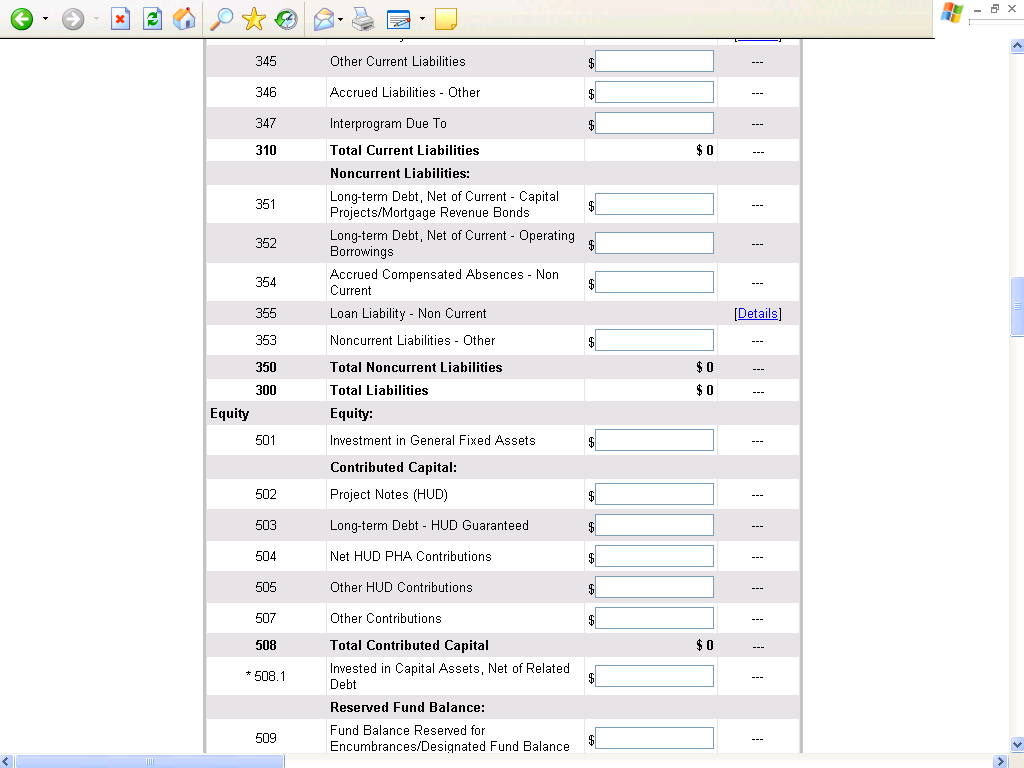Focus the Net HUD PHA Contributions field

(654, 557)
